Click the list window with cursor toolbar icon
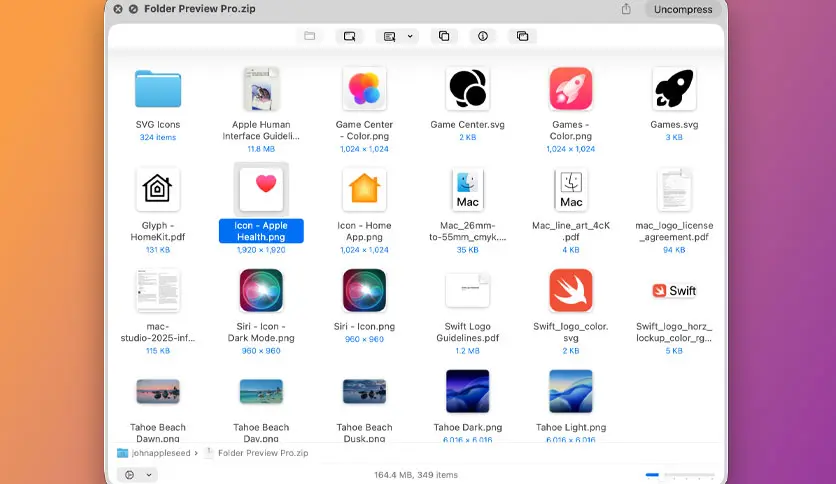 (x=390, y=36)
